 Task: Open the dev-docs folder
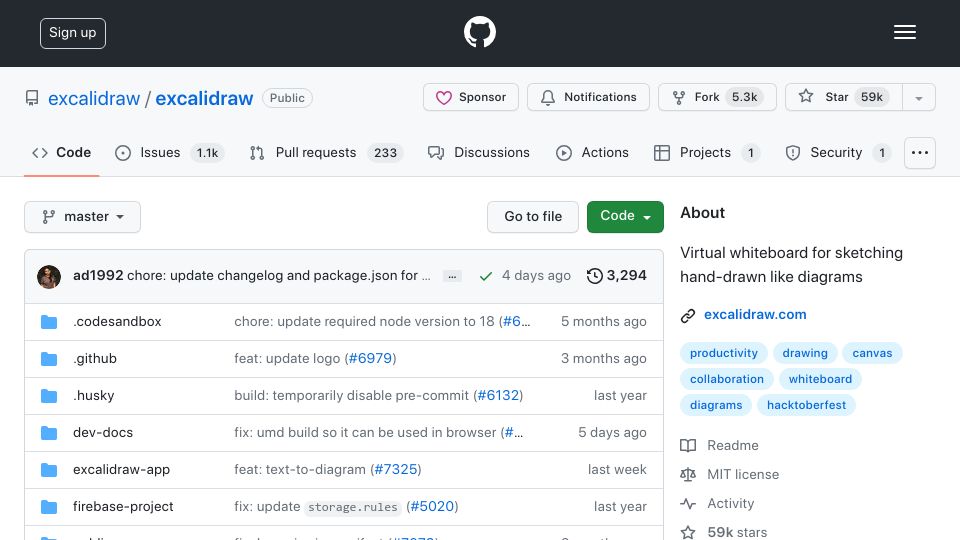(x=103, y=432)
